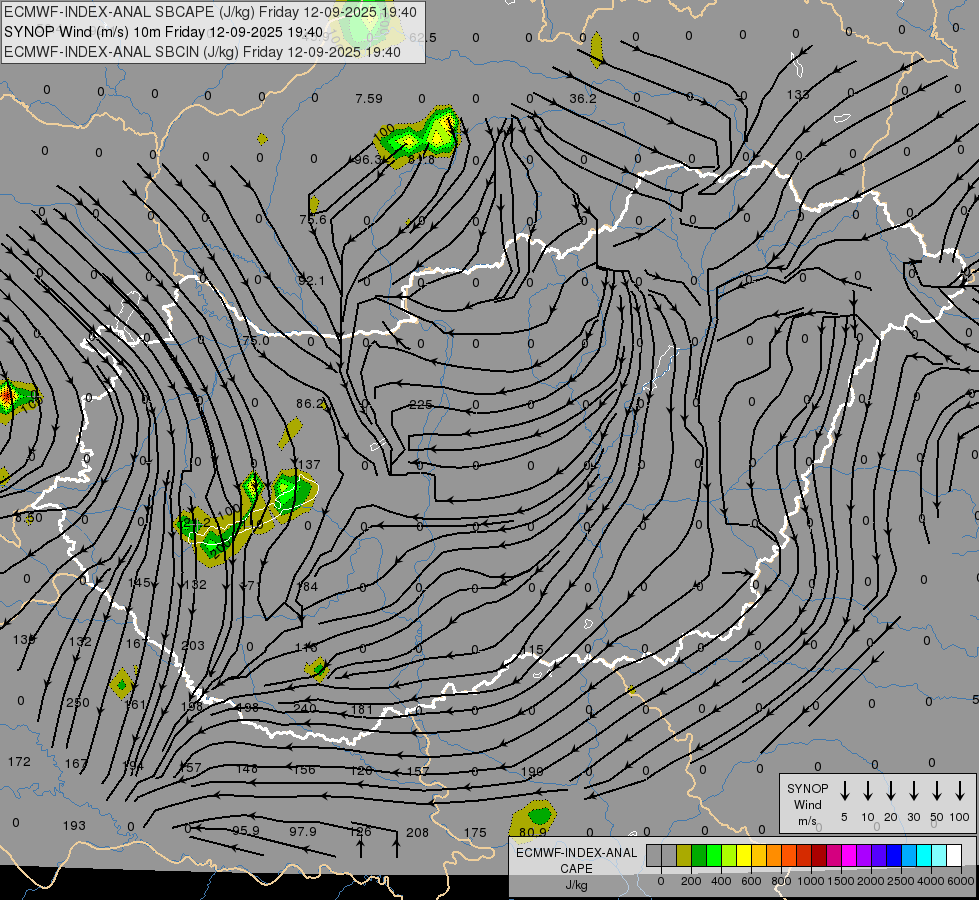Screen dimensions: 979x900
Task: Click the 2500 tick label on colorbar
Action: tap(900, 881)
